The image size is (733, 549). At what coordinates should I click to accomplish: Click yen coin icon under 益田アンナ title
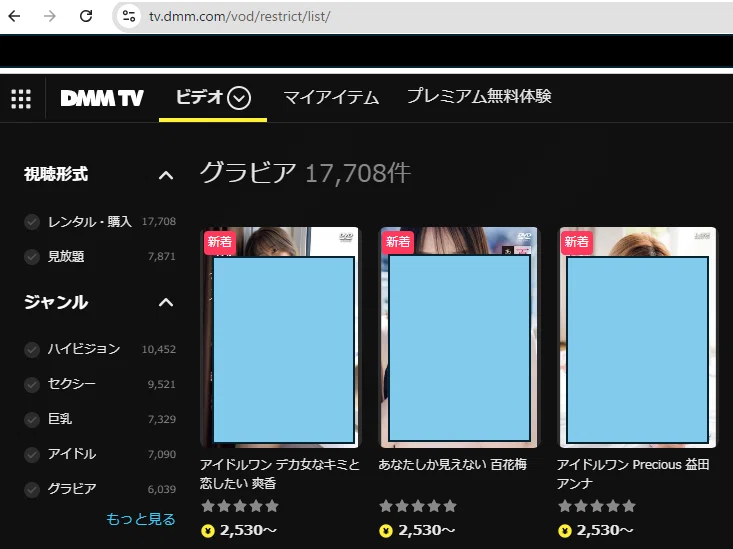tap(565, 531)
